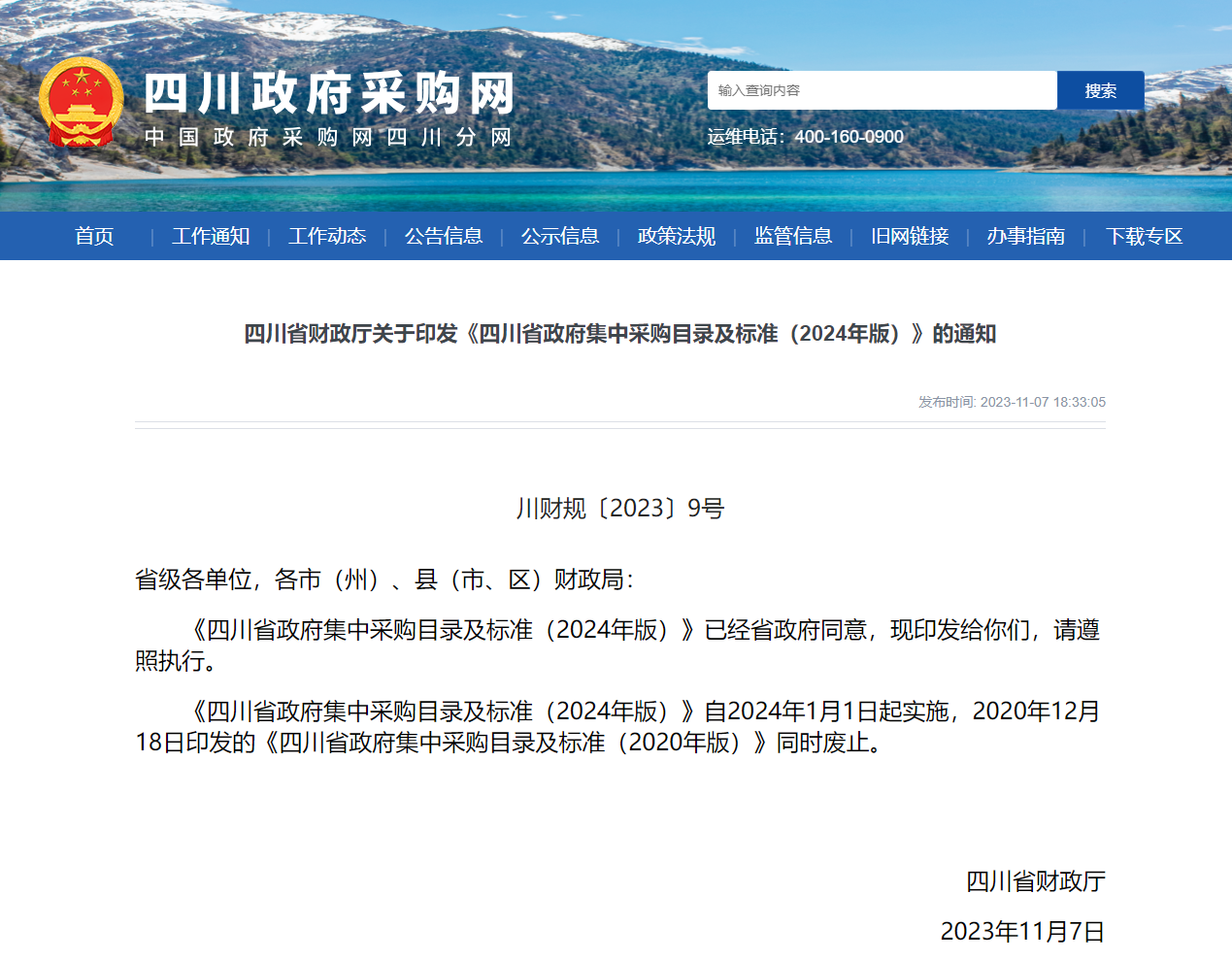Click the 发布时间 publish timestamp
1232x960 pixels.
(x=1012, y=402)
